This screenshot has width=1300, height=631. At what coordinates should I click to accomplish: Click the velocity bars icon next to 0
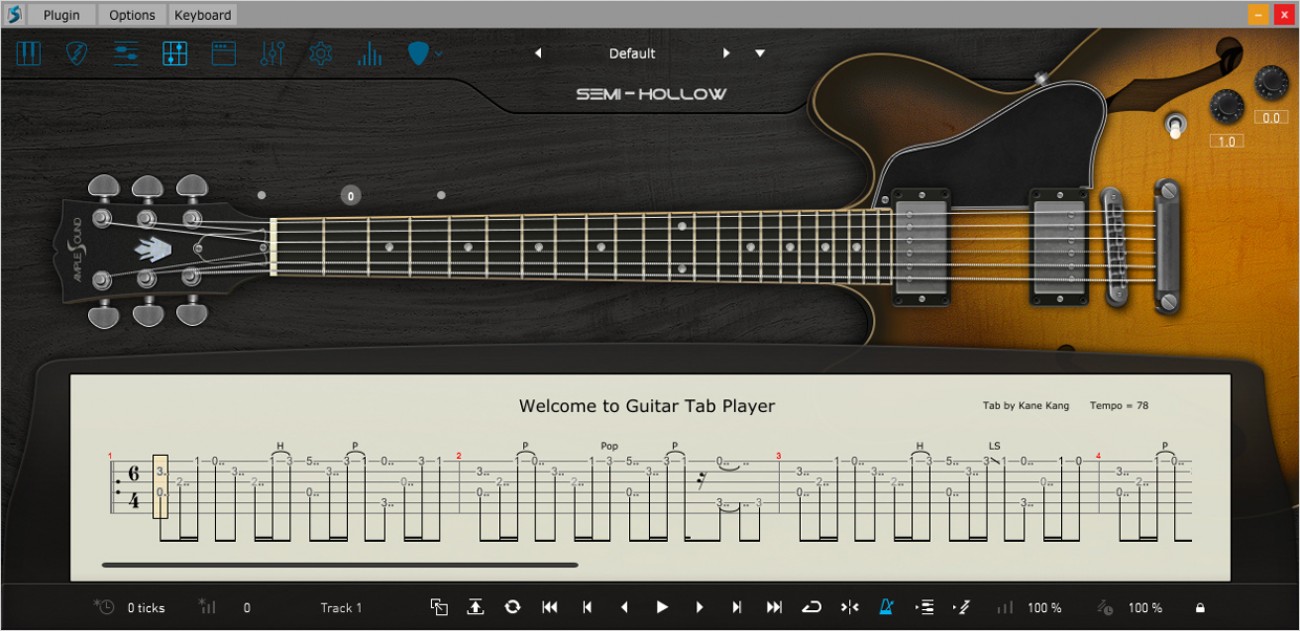pyautogui.click(x=208, y=607)
